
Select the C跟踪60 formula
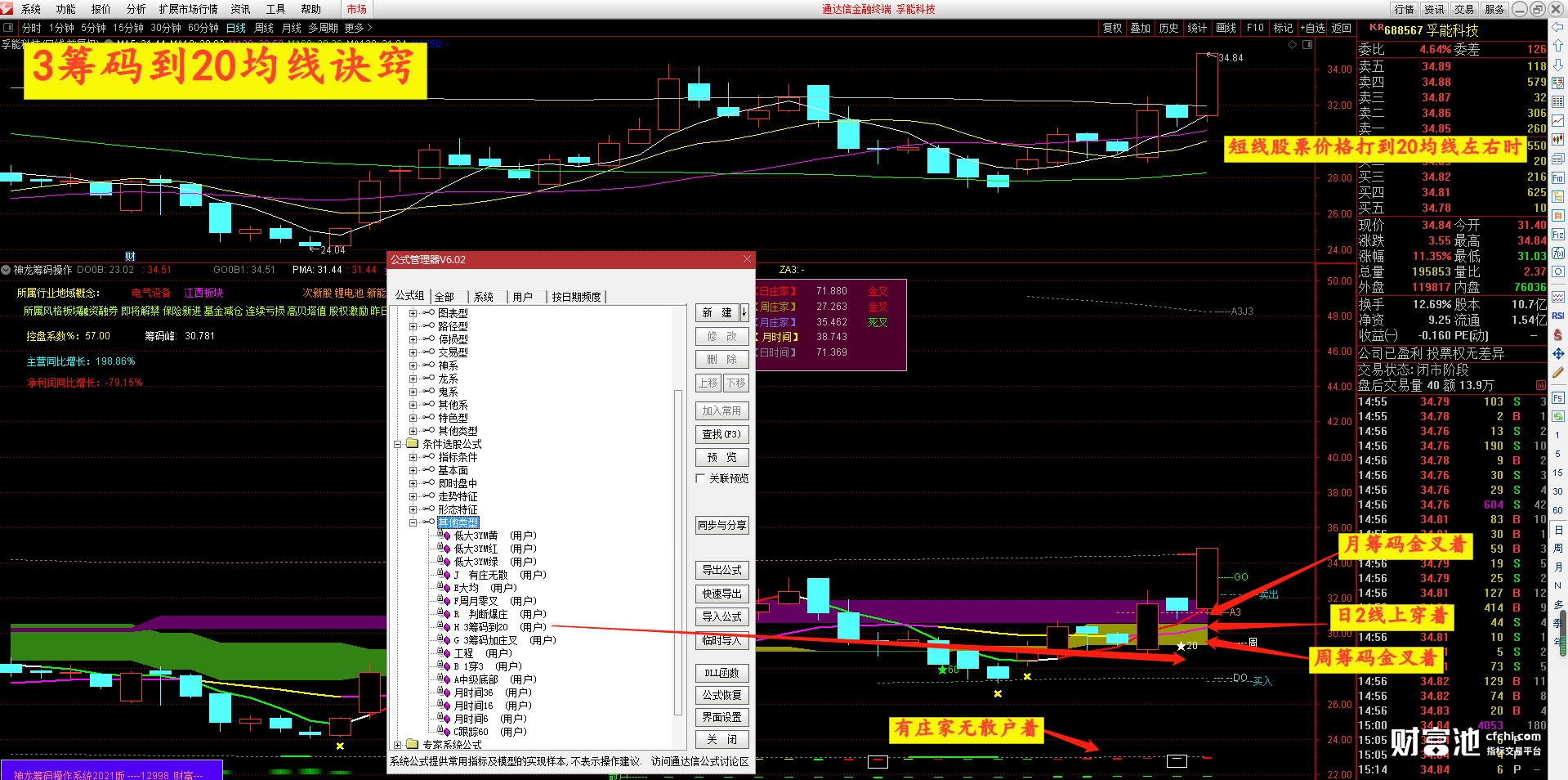pyautogui.click(x=490, y=732)
